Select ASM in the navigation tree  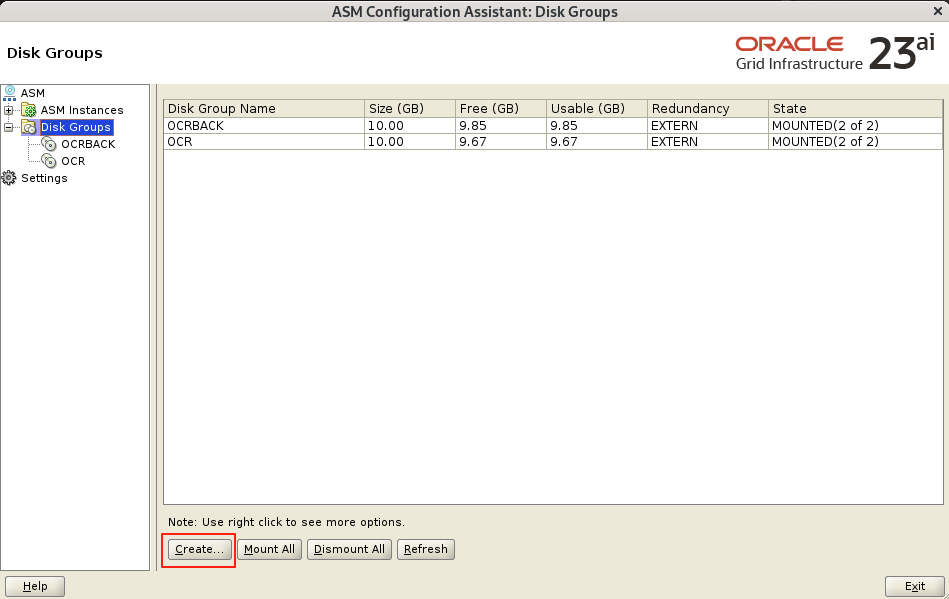point(33,93)
